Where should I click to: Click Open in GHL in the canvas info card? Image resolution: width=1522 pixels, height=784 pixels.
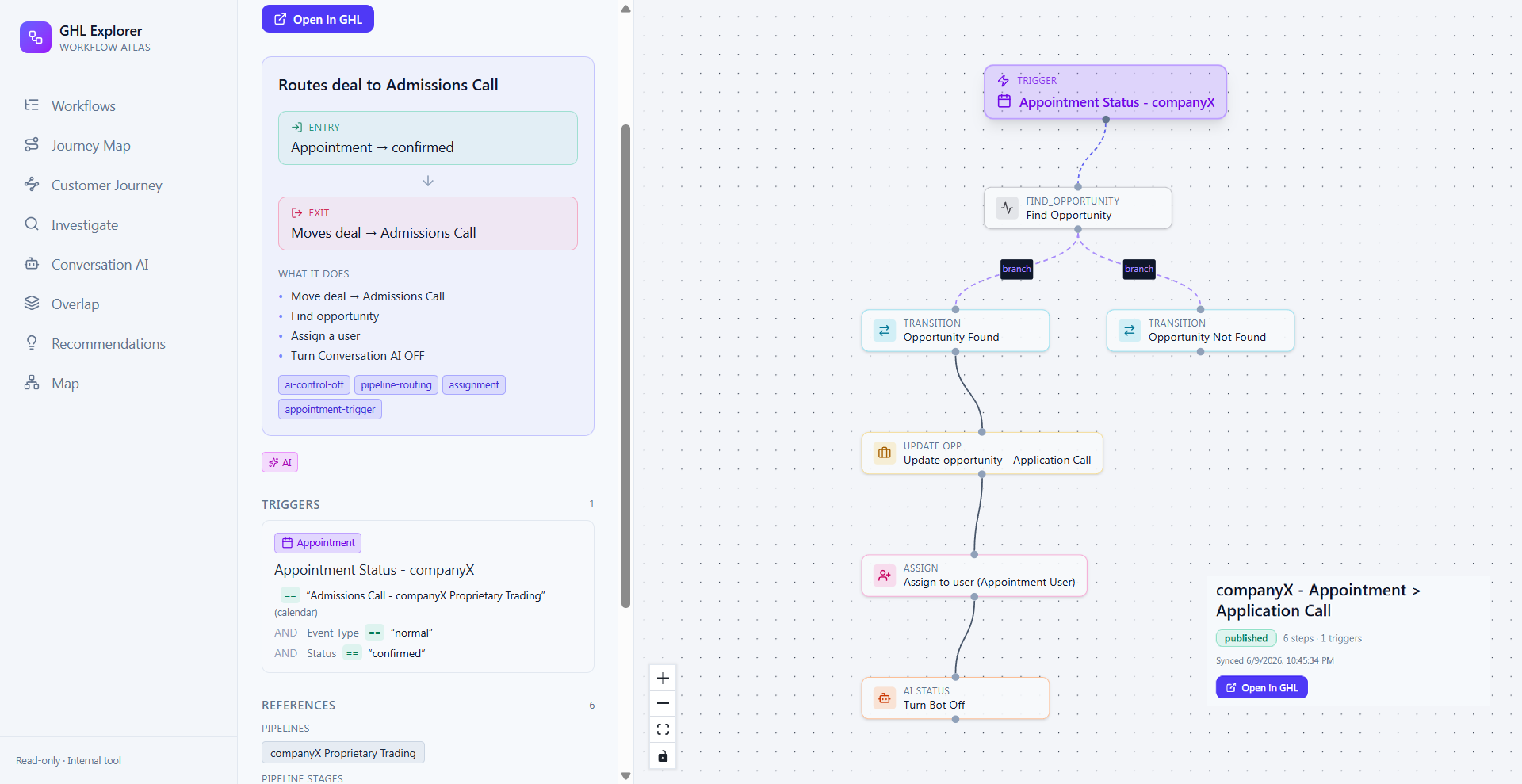click(x=1261, y=687)
